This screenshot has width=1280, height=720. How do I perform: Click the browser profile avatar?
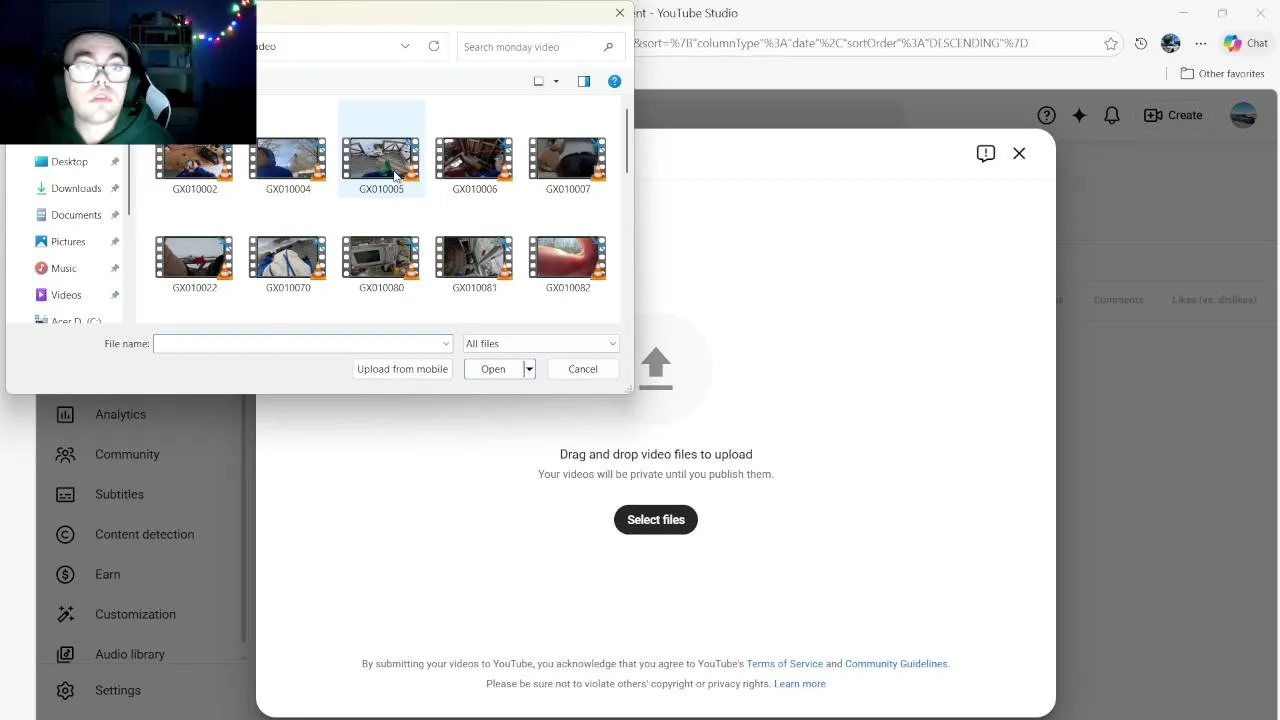tap(1171, 43)
